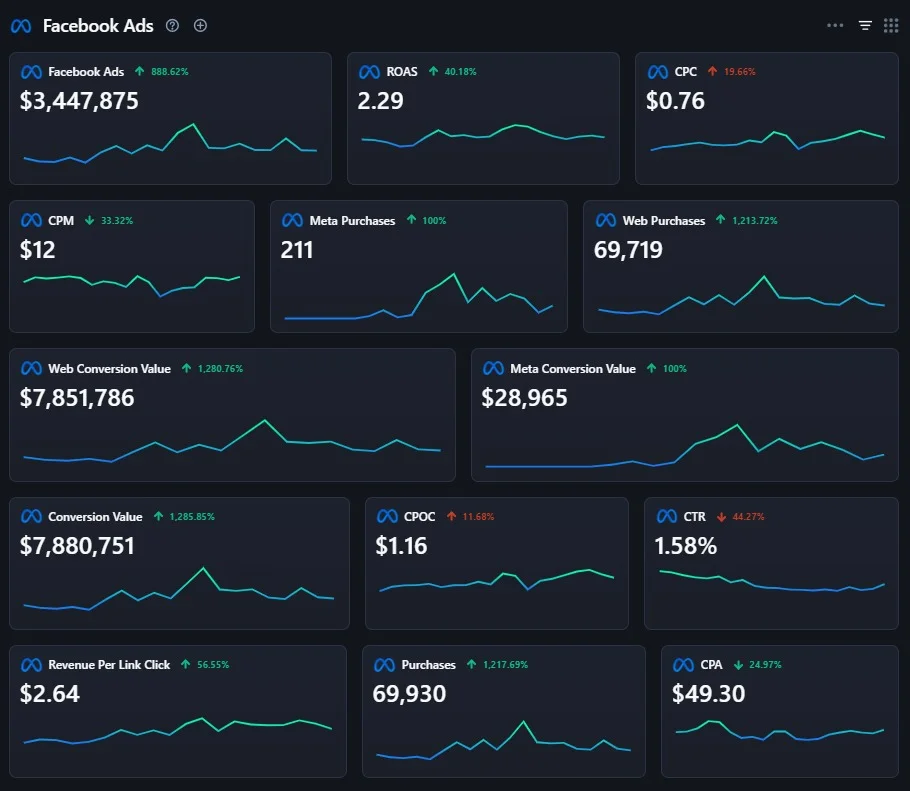
Task: Select the $0.76 CPC value
Action: 676,101
